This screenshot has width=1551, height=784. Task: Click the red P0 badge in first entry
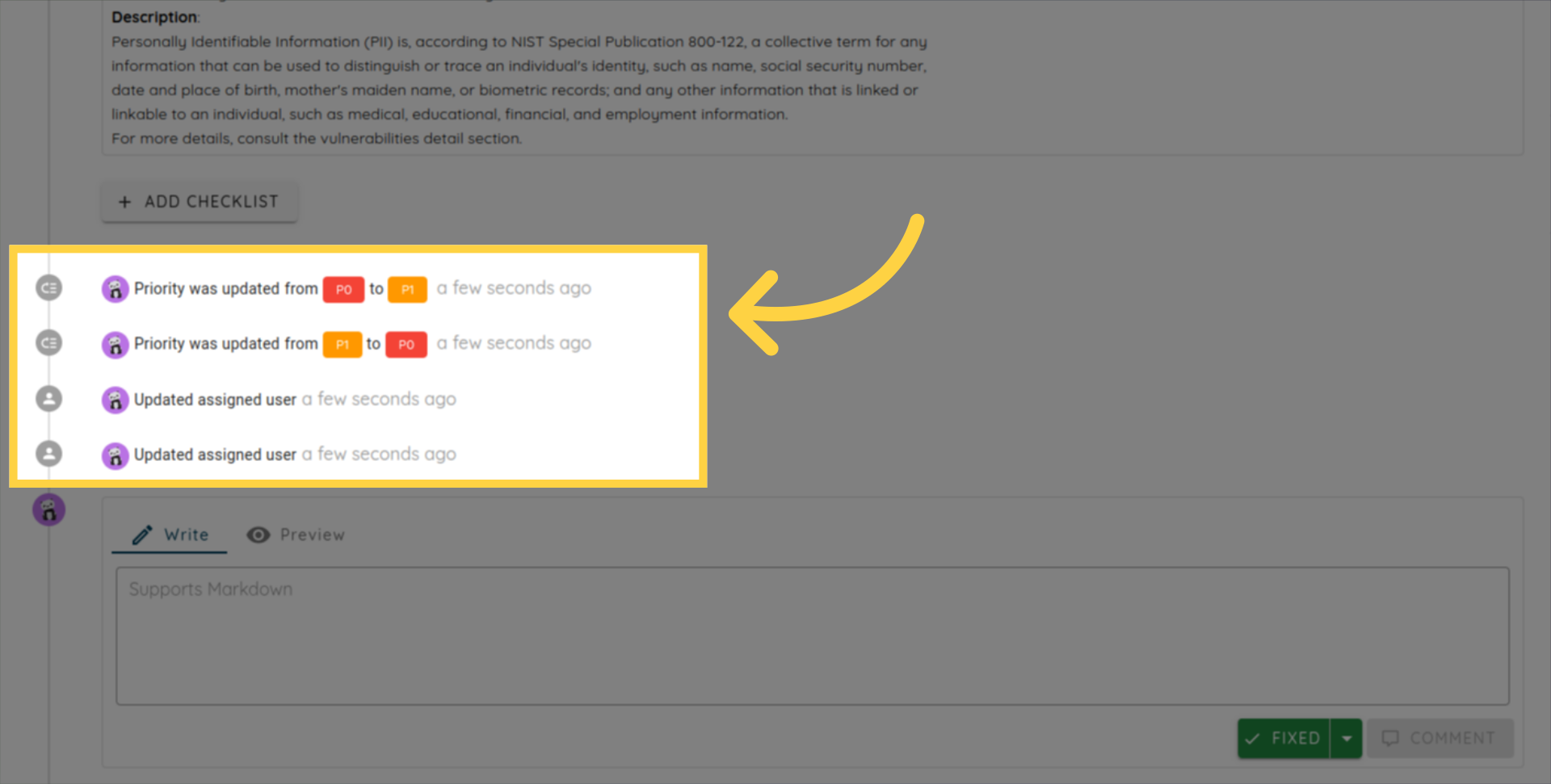(x=343, y=289)
